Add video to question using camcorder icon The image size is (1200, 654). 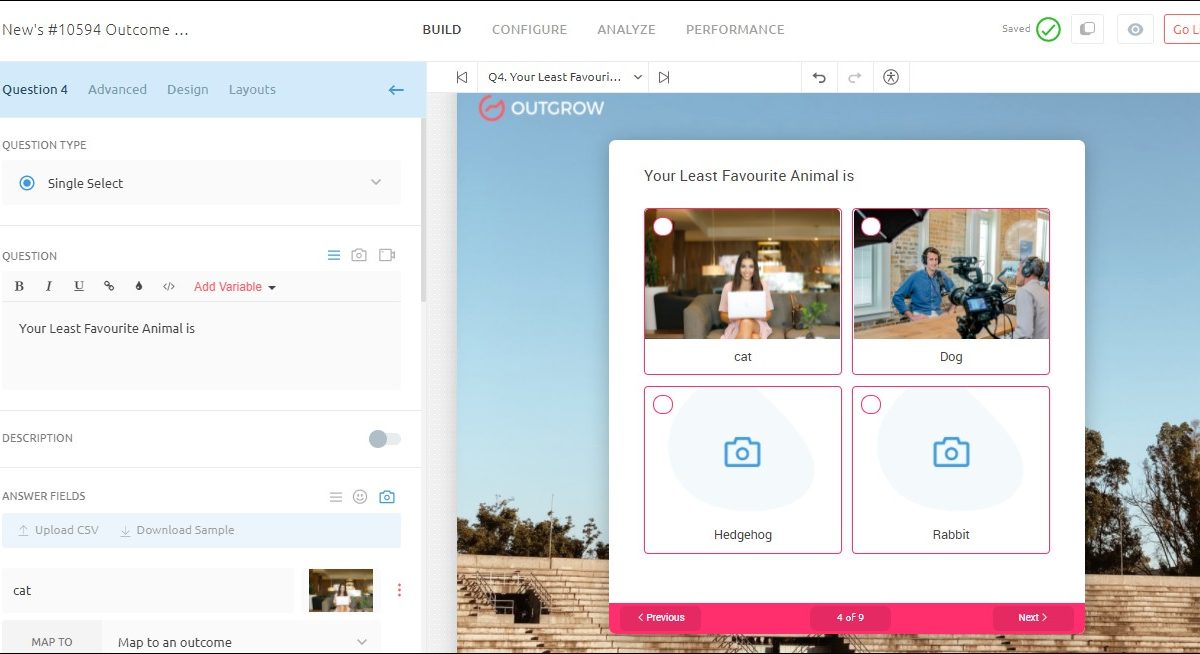coord(387,256)
